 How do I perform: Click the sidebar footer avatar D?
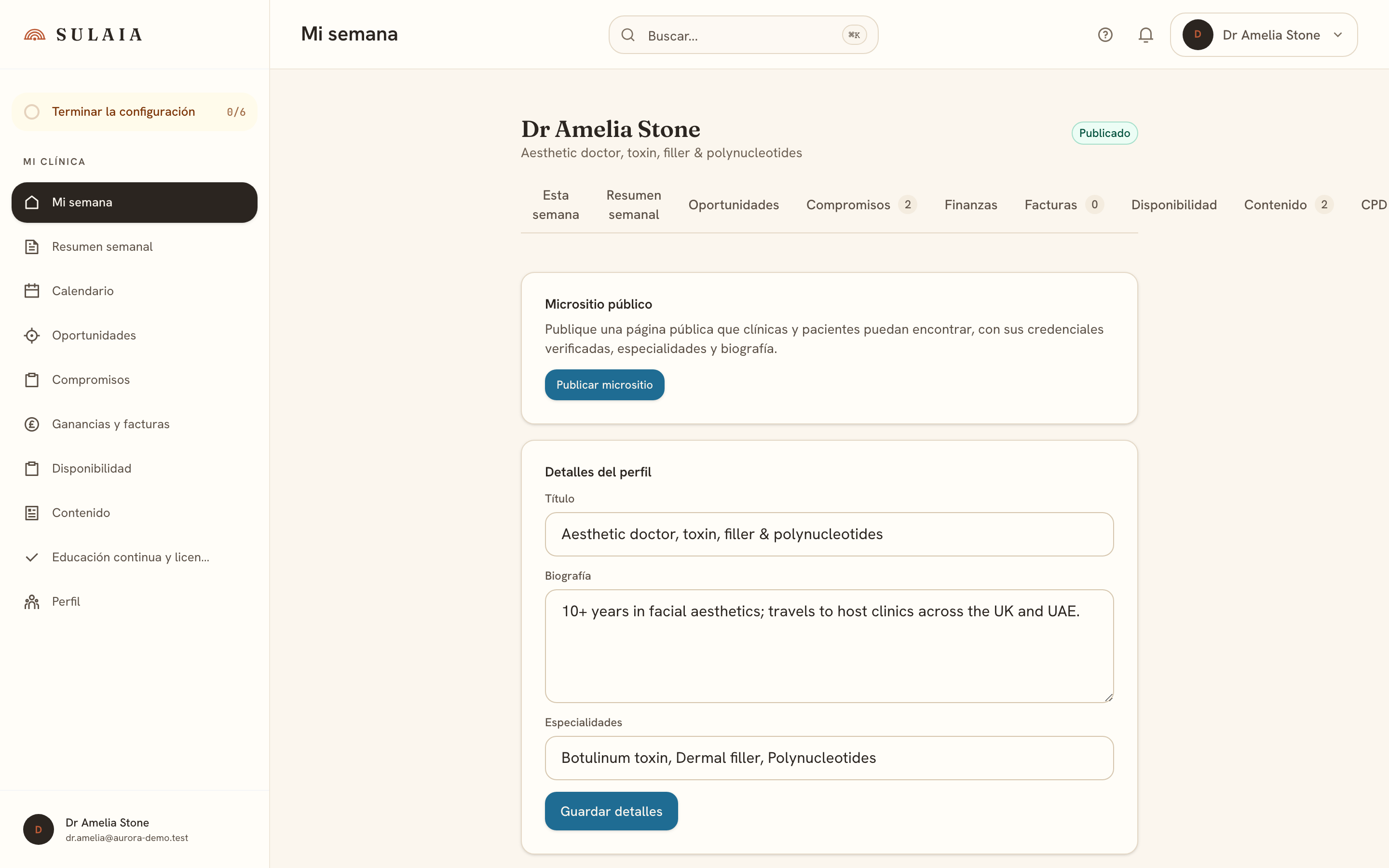pyautogui.click(x=39, y=829)
